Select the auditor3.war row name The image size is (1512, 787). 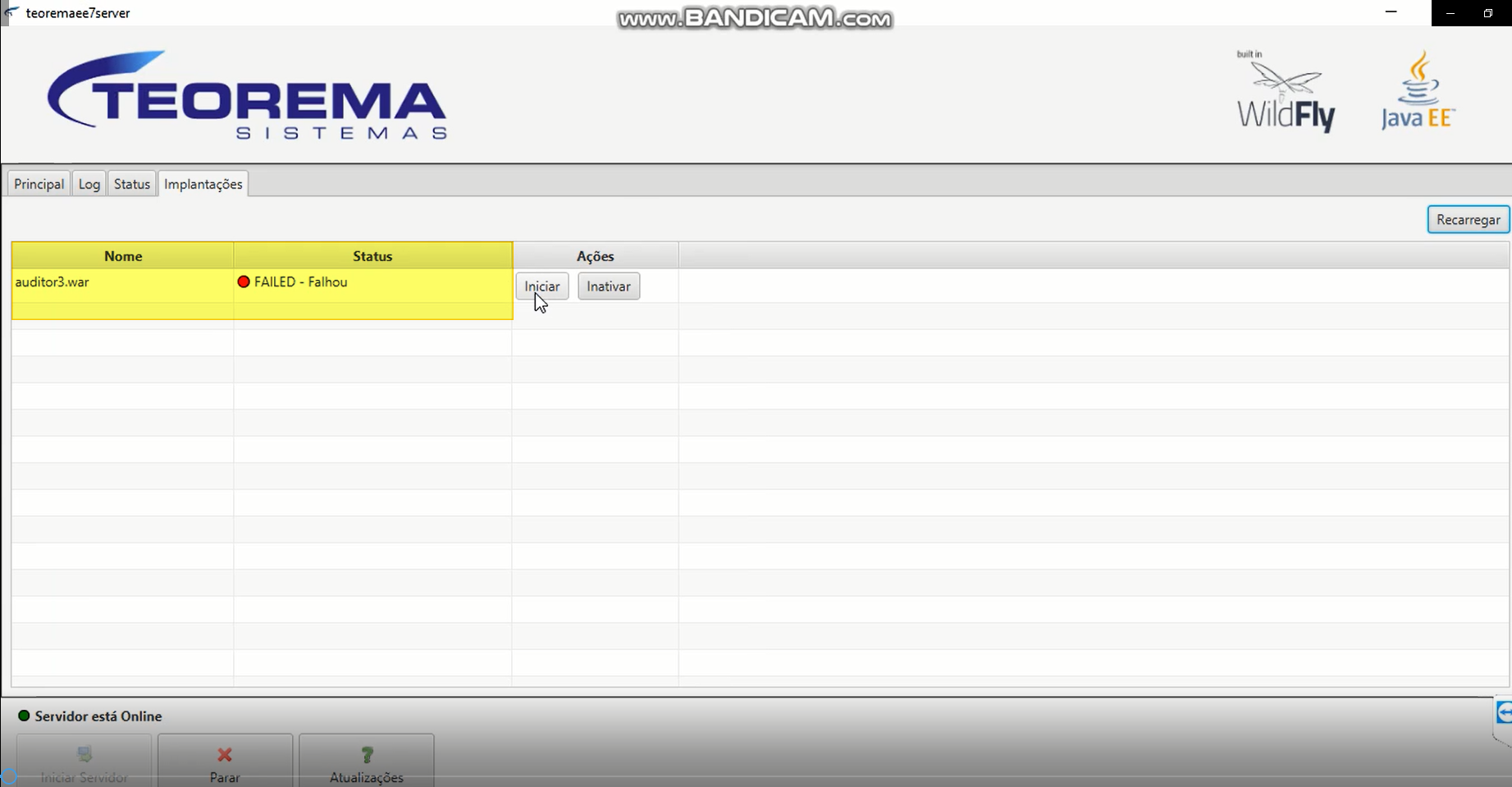coord(53,282)
